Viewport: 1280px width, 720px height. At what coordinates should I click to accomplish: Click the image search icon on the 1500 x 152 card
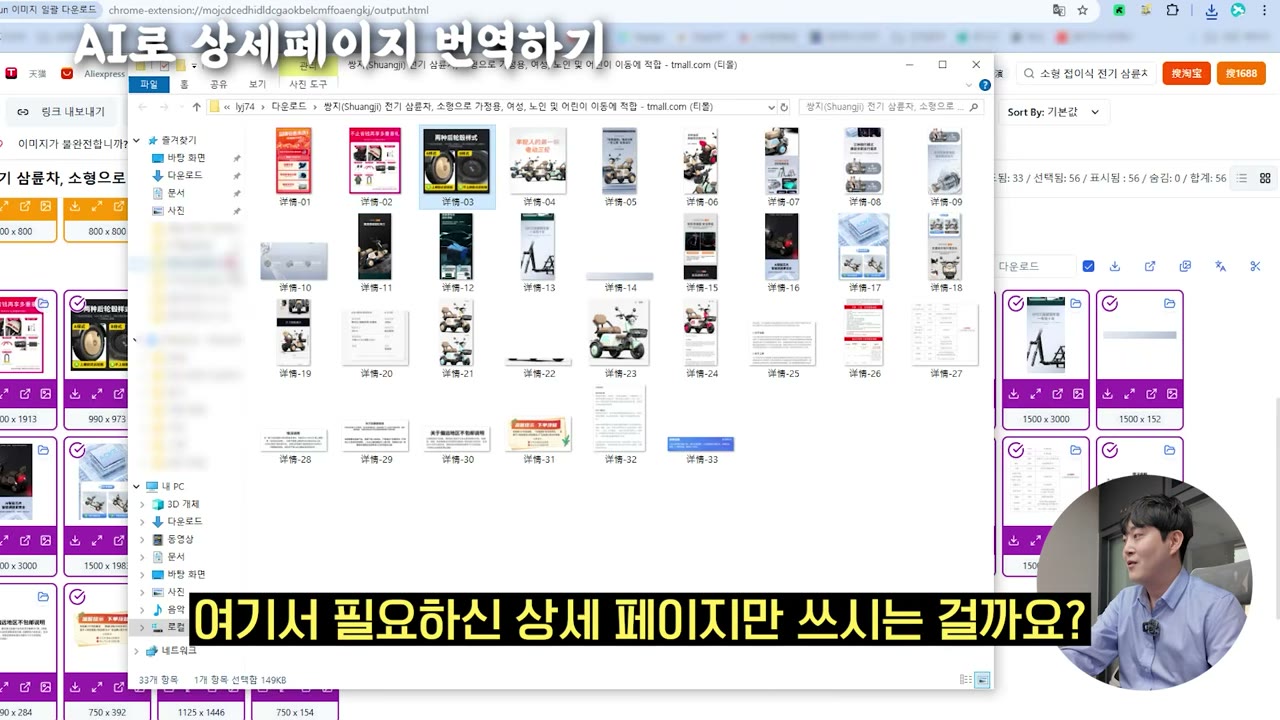(x=1172, y=394)
